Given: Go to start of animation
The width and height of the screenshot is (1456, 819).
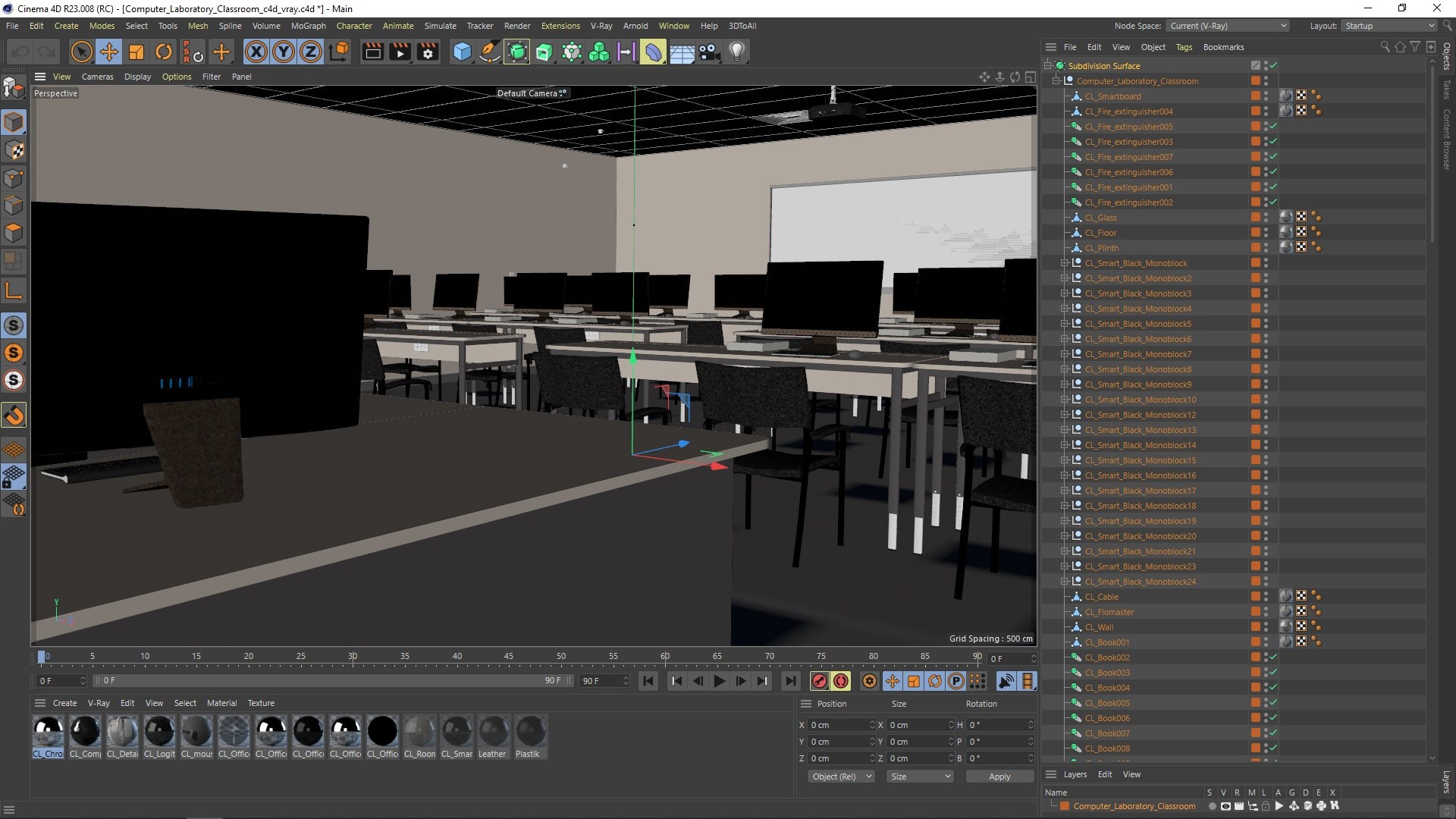Looking at the screenshot, I should 648,681.
